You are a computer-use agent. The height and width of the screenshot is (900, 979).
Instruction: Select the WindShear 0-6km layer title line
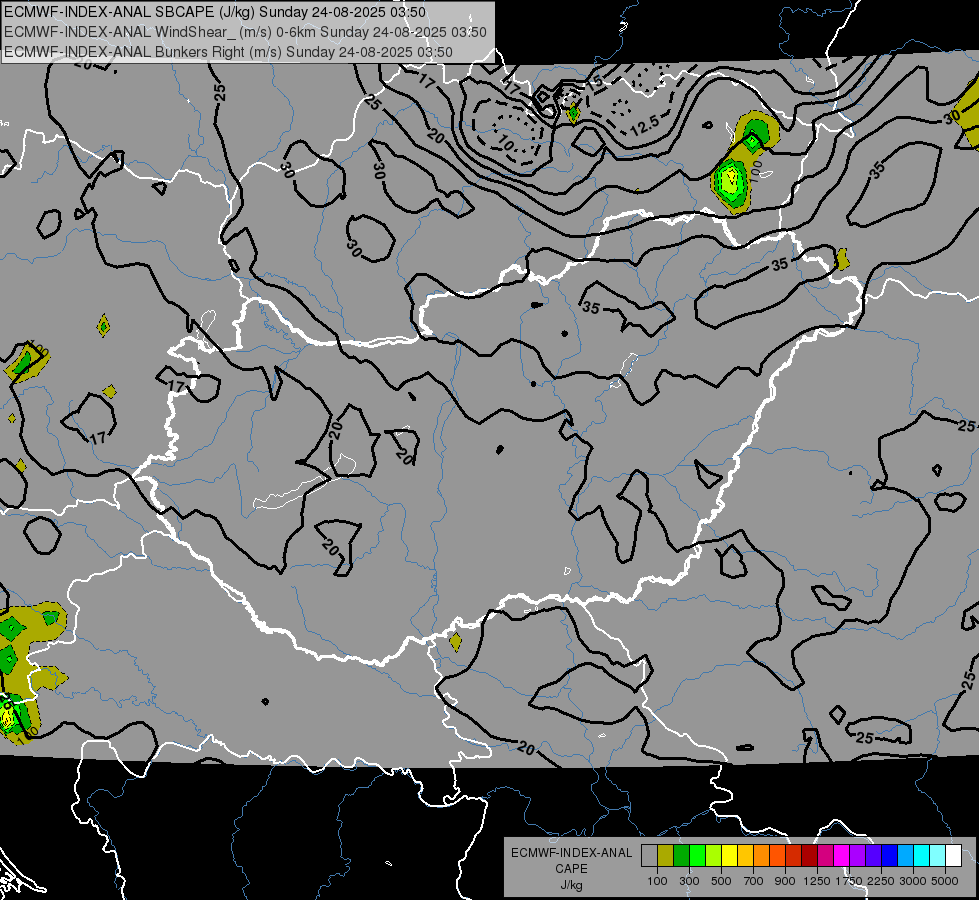pos(245,32)
